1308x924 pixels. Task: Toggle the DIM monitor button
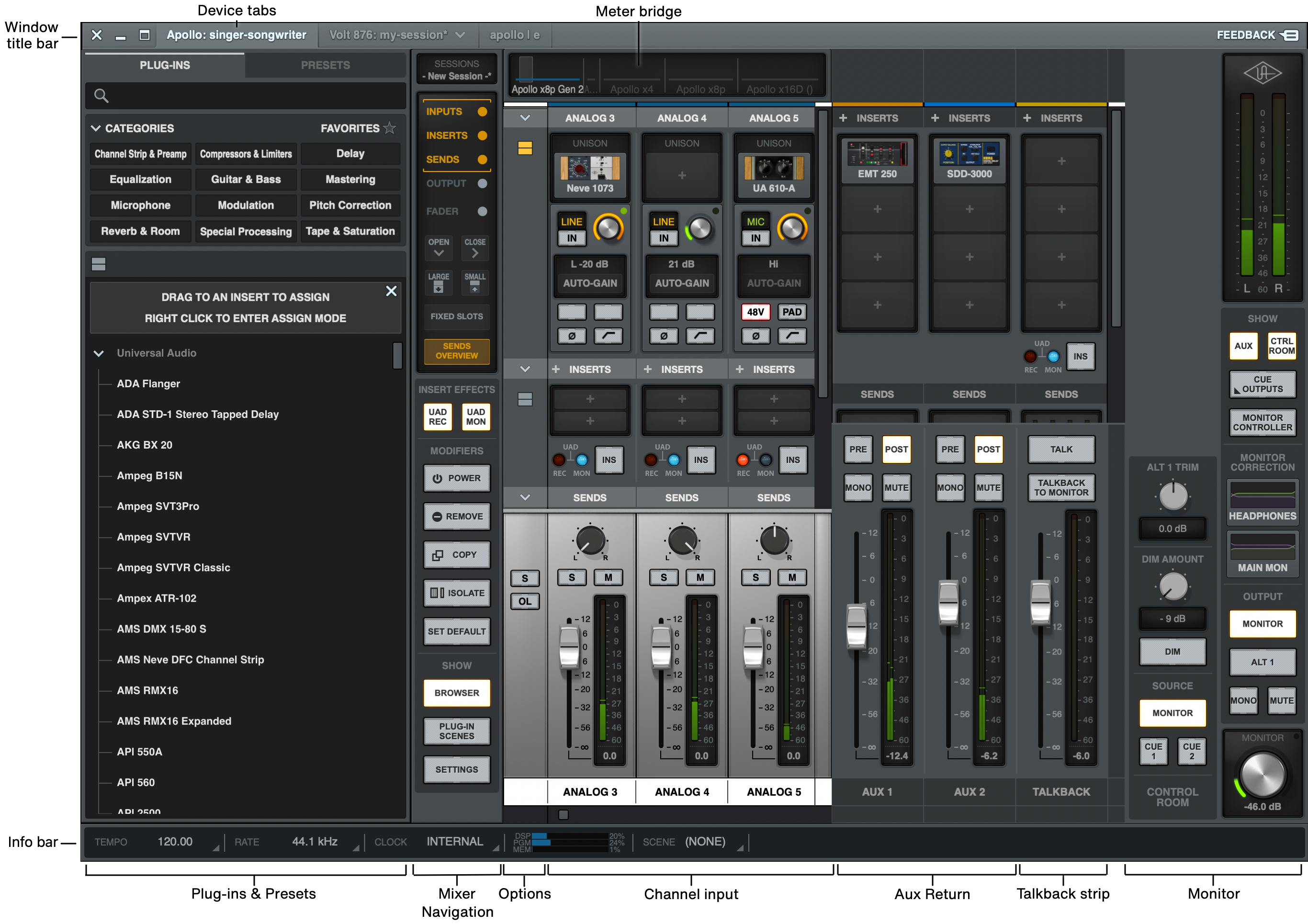tap(1172, 652)
